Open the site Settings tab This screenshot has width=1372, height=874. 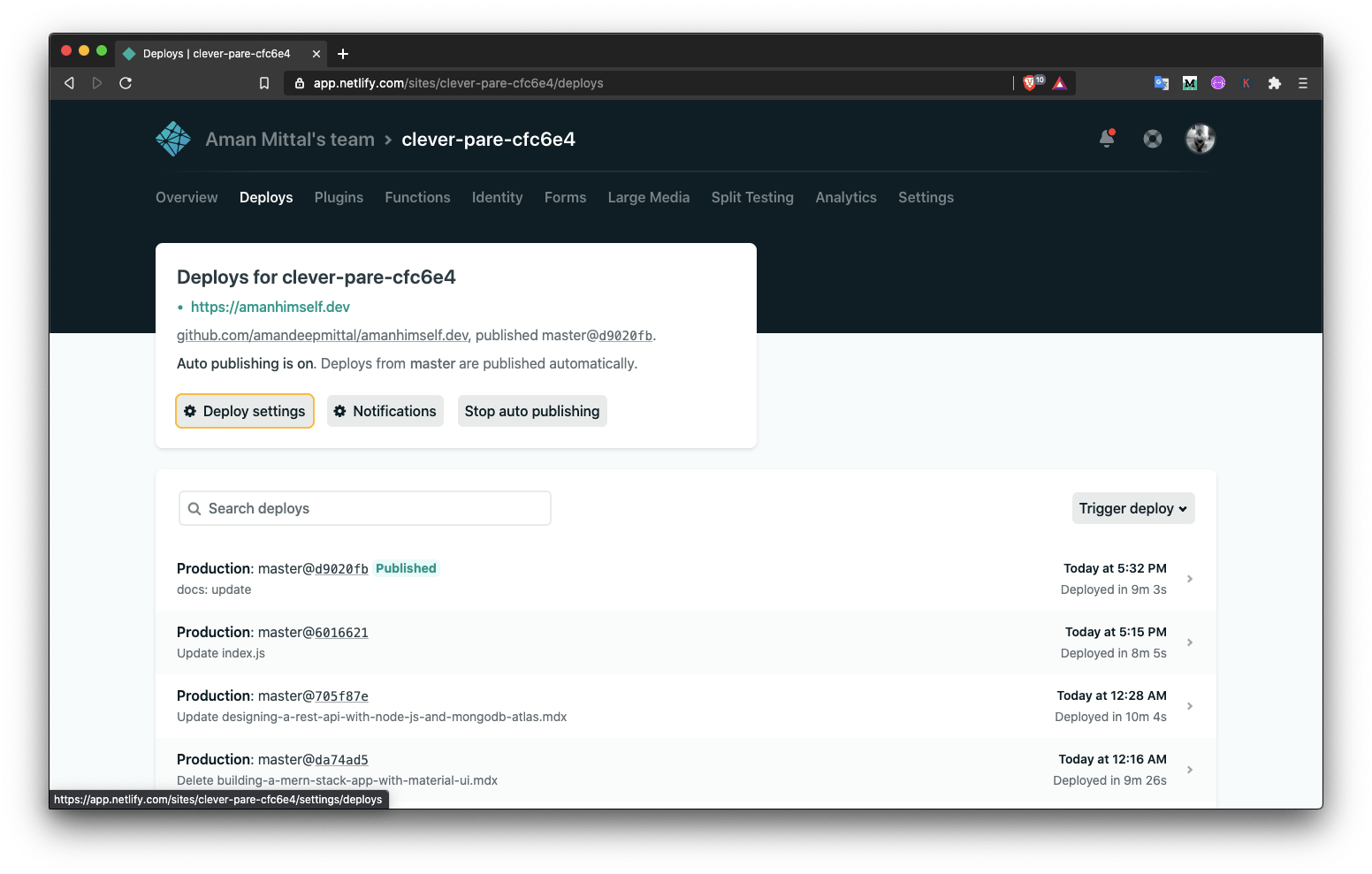(x=926, y=197)
